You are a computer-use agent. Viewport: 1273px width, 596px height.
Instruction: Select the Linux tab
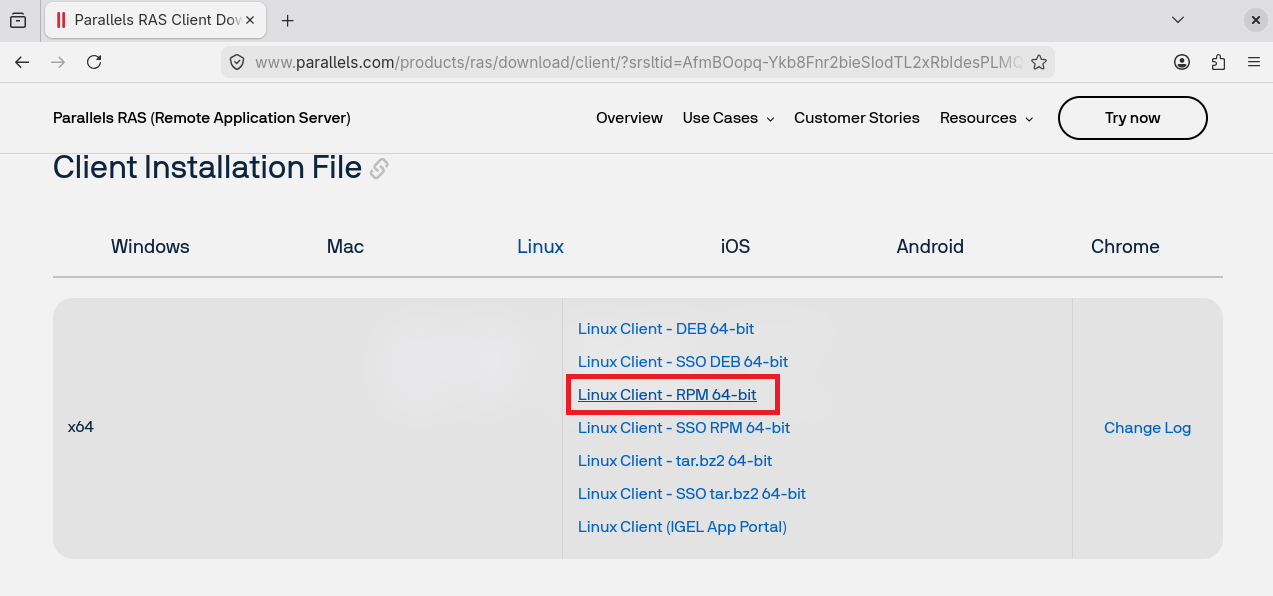pos(540,246)
